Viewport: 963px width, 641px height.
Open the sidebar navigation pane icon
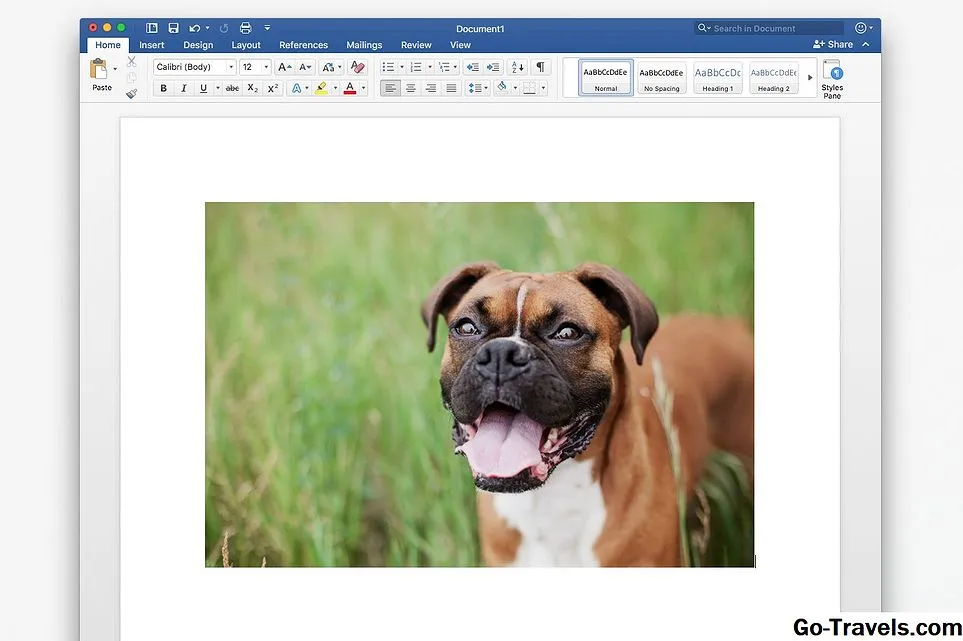152,28
